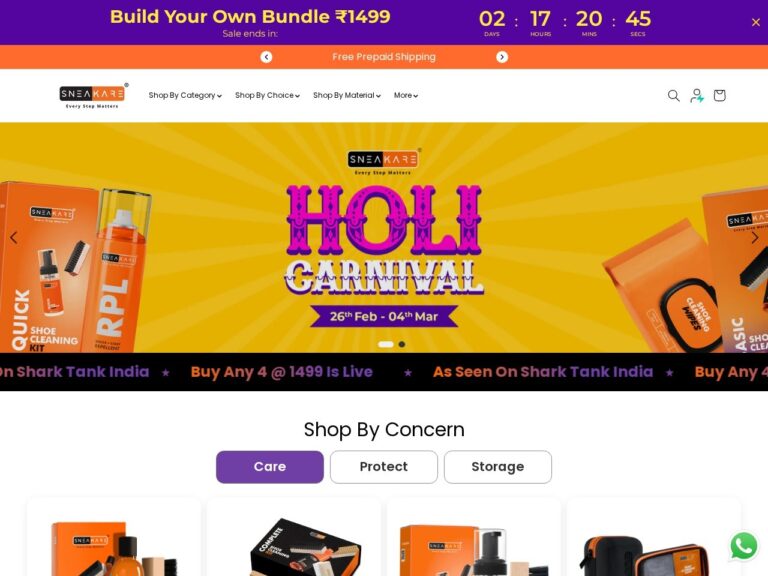This screenshot has height=576, width=768.
Task: Open WhatsApp chat bubble
Action: [744, 546]
